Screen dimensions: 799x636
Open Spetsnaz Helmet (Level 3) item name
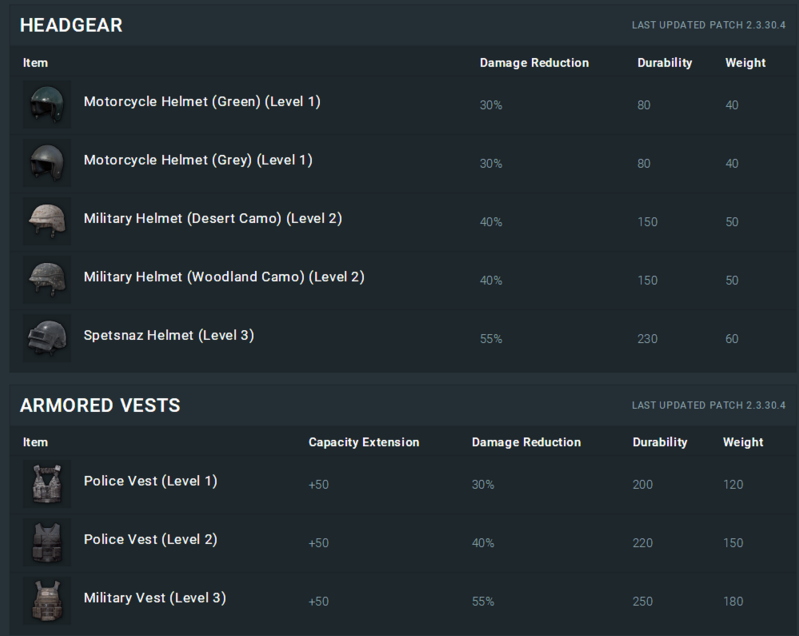169,336
